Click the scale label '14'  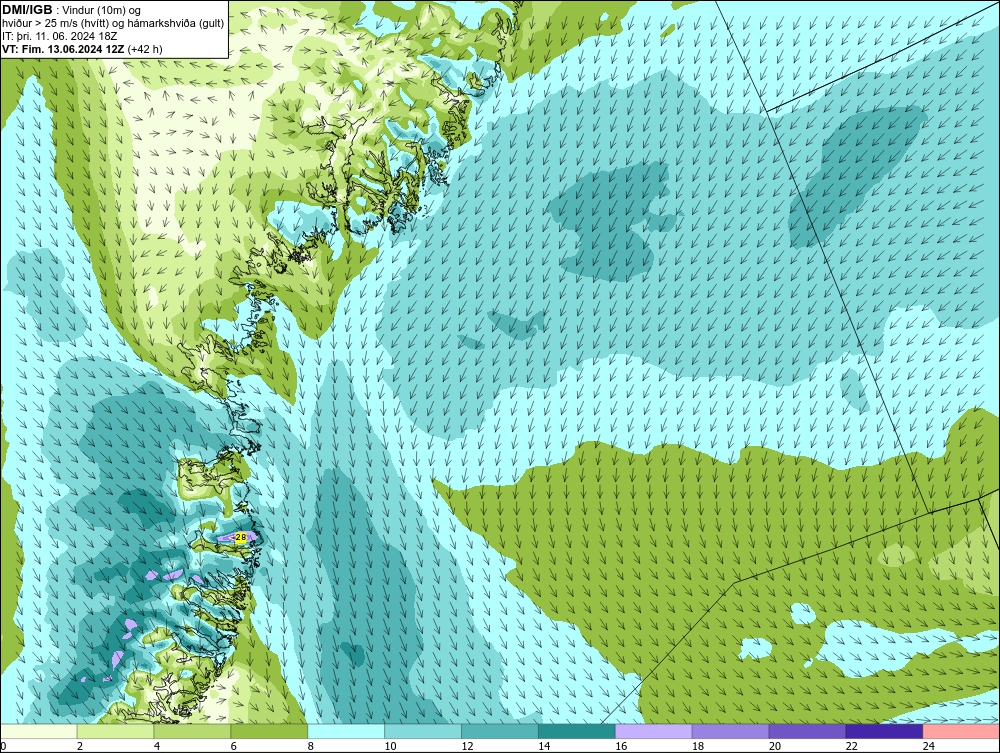544,746
